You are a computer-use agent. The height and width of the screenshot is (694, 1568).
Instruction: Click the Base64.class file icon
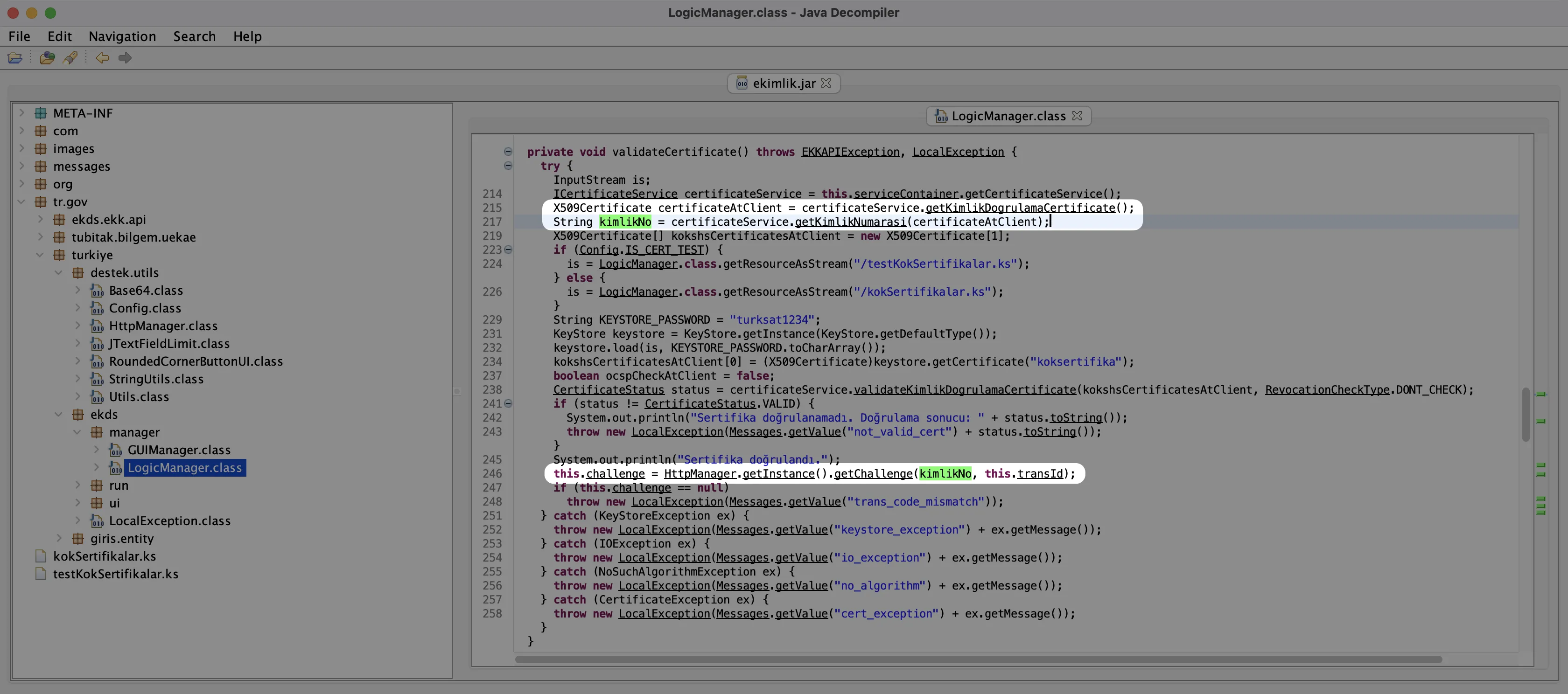pyautogui.click(x=97, y=290)
